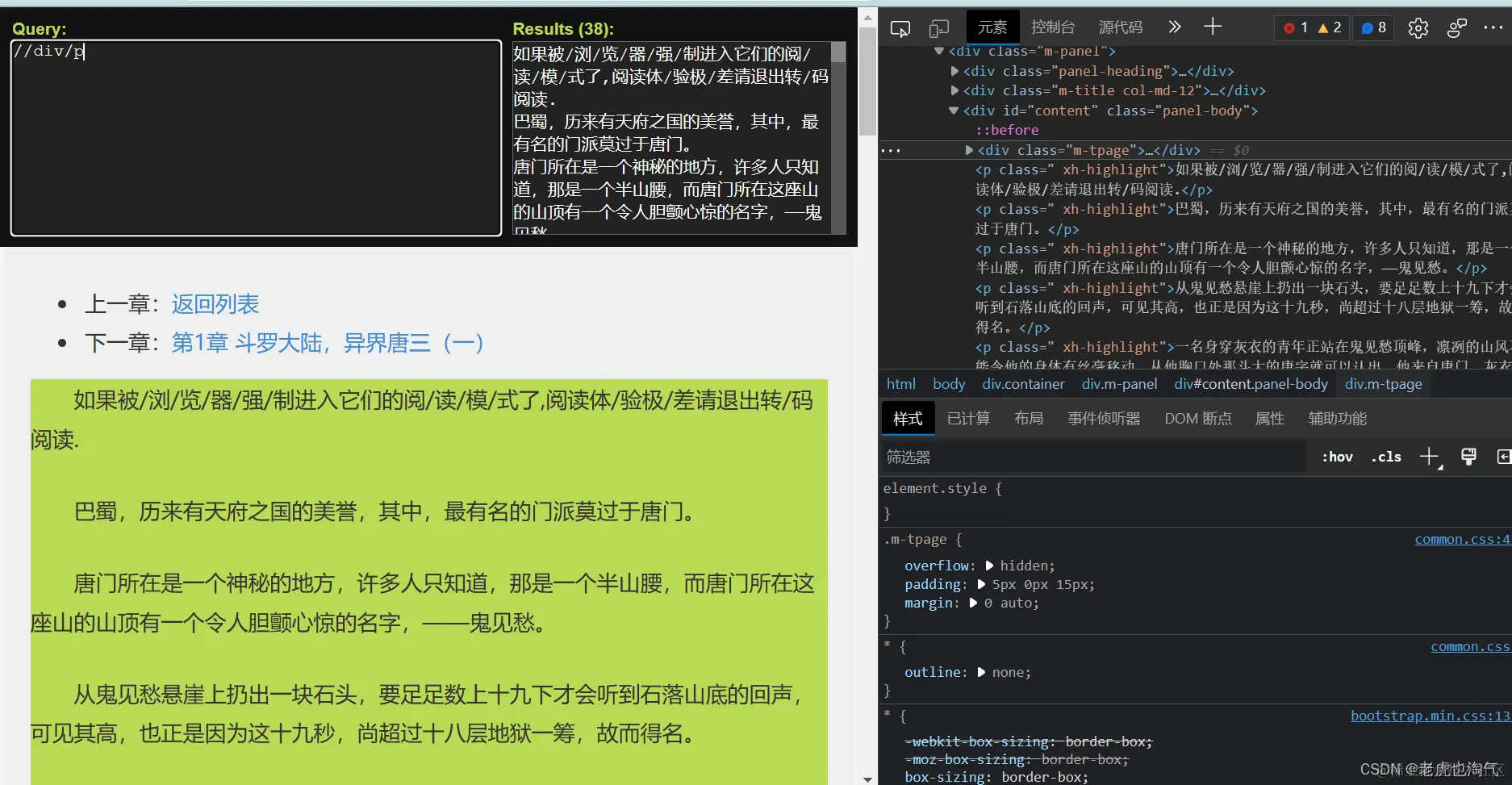Add a new style rule with plus icon
1512x785 pixels.
tap(1430, 457)
